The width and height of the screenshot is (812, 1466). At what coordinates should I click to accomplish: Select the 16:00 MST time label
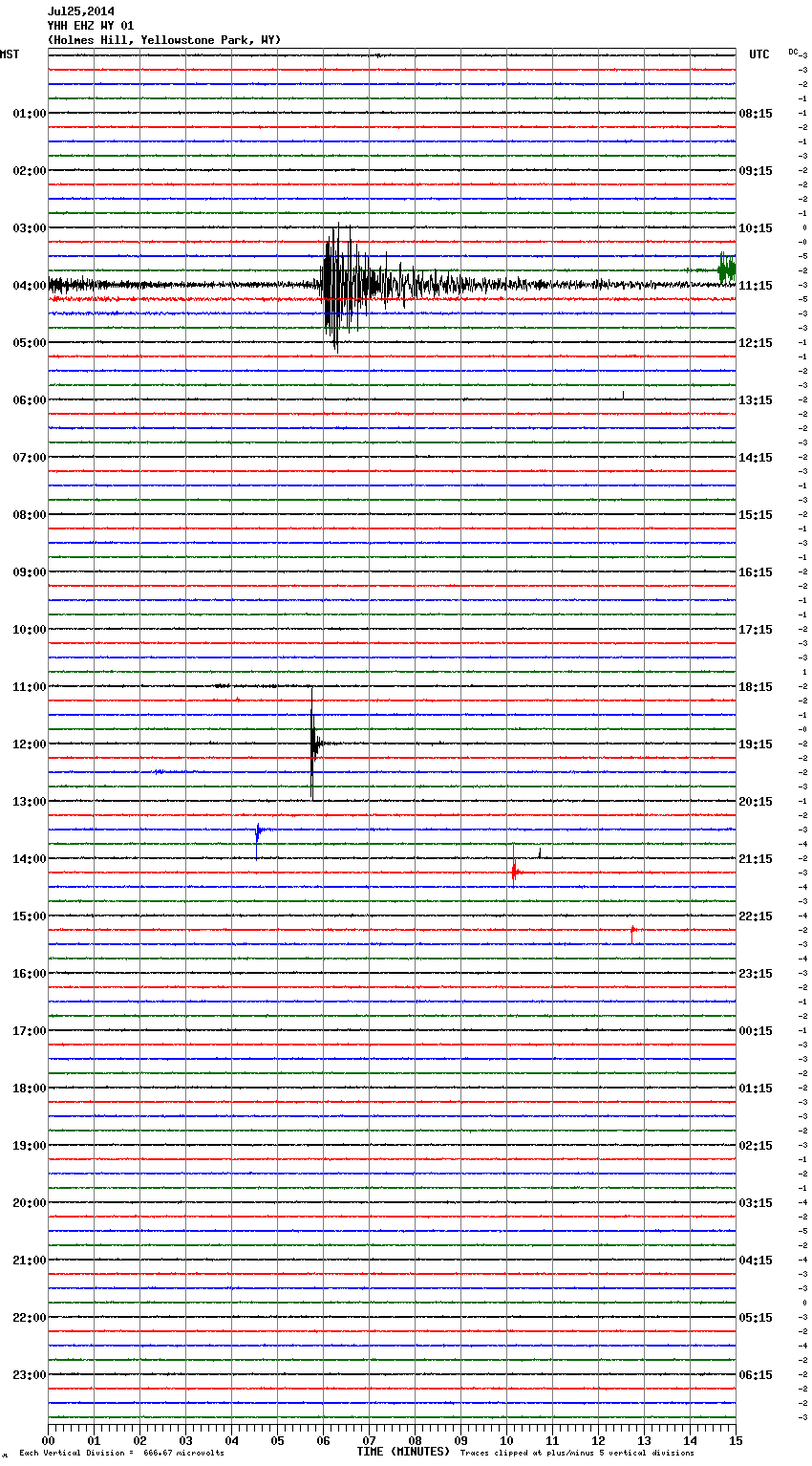30,974
